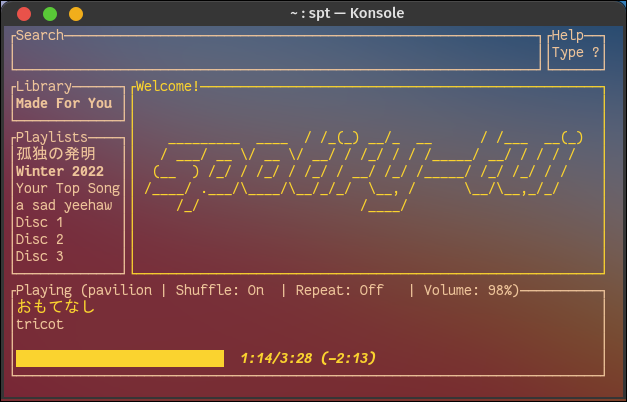Click the artist name 'tricot'
Screen dimensions: 627x402
coord(40,324)
